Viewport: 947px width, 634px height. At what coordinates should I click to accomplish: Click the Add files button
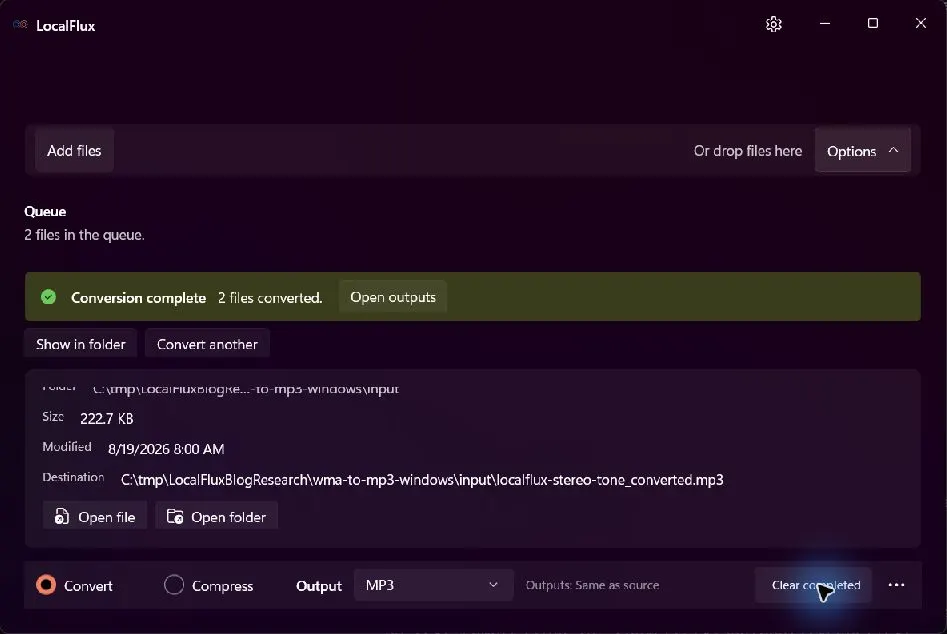[x=74, y=150]
